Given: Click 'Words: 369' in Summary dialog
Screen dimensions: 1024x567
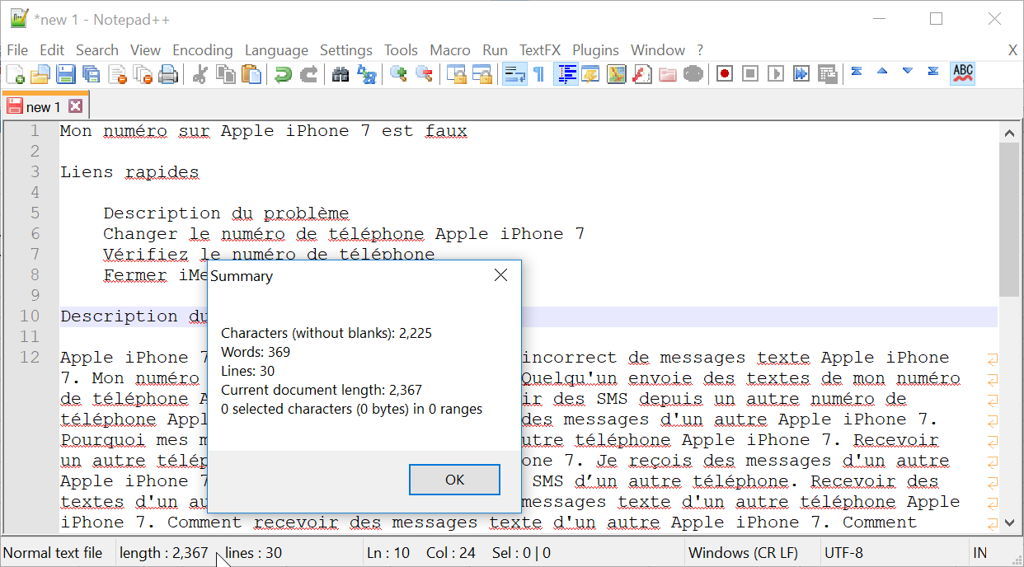Looking at the screenshot, I should 255,352.
